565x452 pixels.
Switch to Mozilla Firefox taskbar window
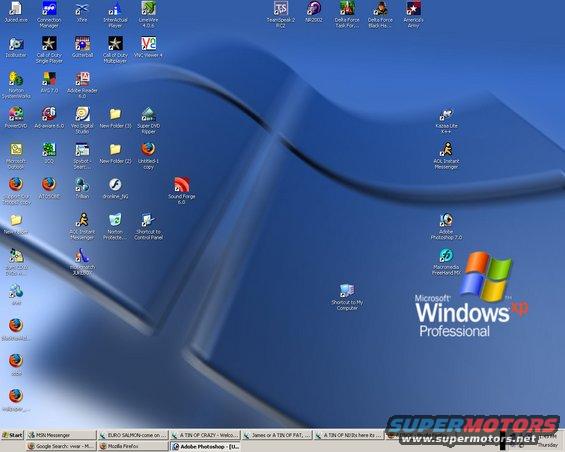pos(133,446)
